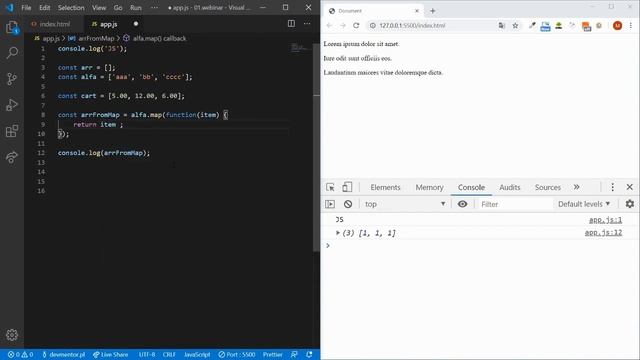Image resolution: width=640 pixels, height=360 pixels.
Task: Open editor More Actions ellipsis
Action: [307, 24]
